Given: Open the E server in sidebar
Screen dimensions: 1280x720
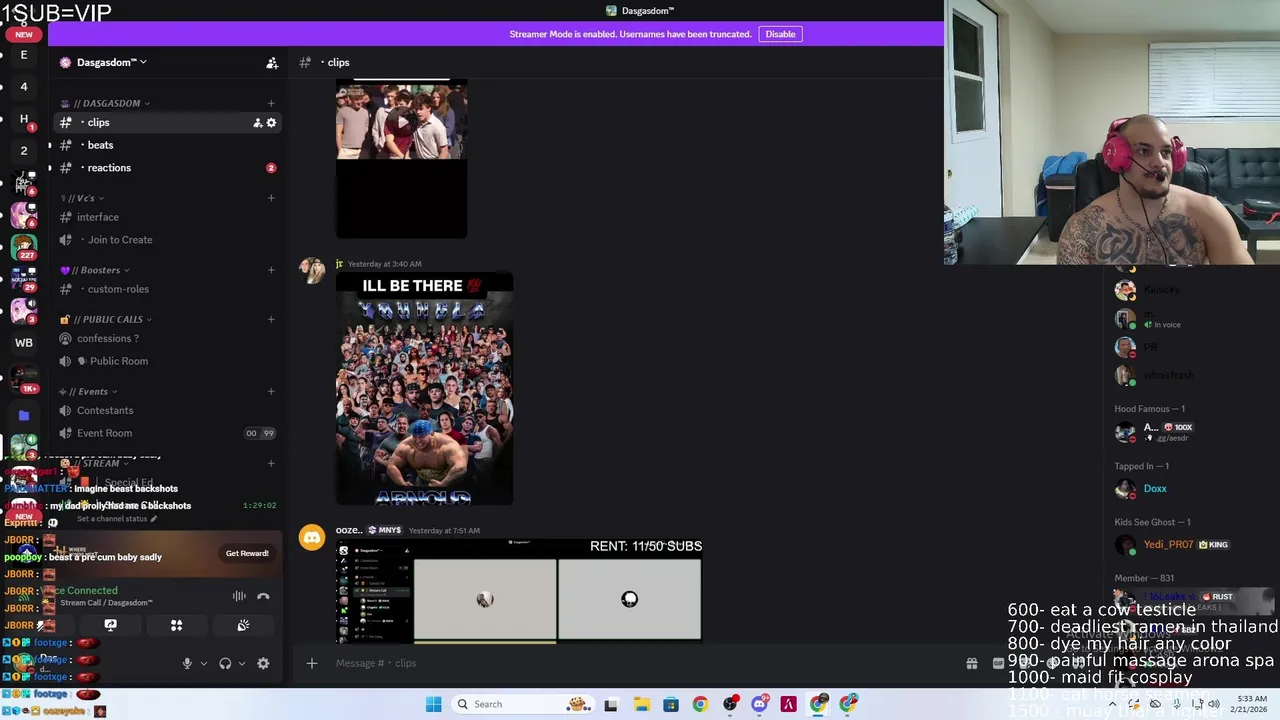Looking at the screenshot, I should pos(24,55).
